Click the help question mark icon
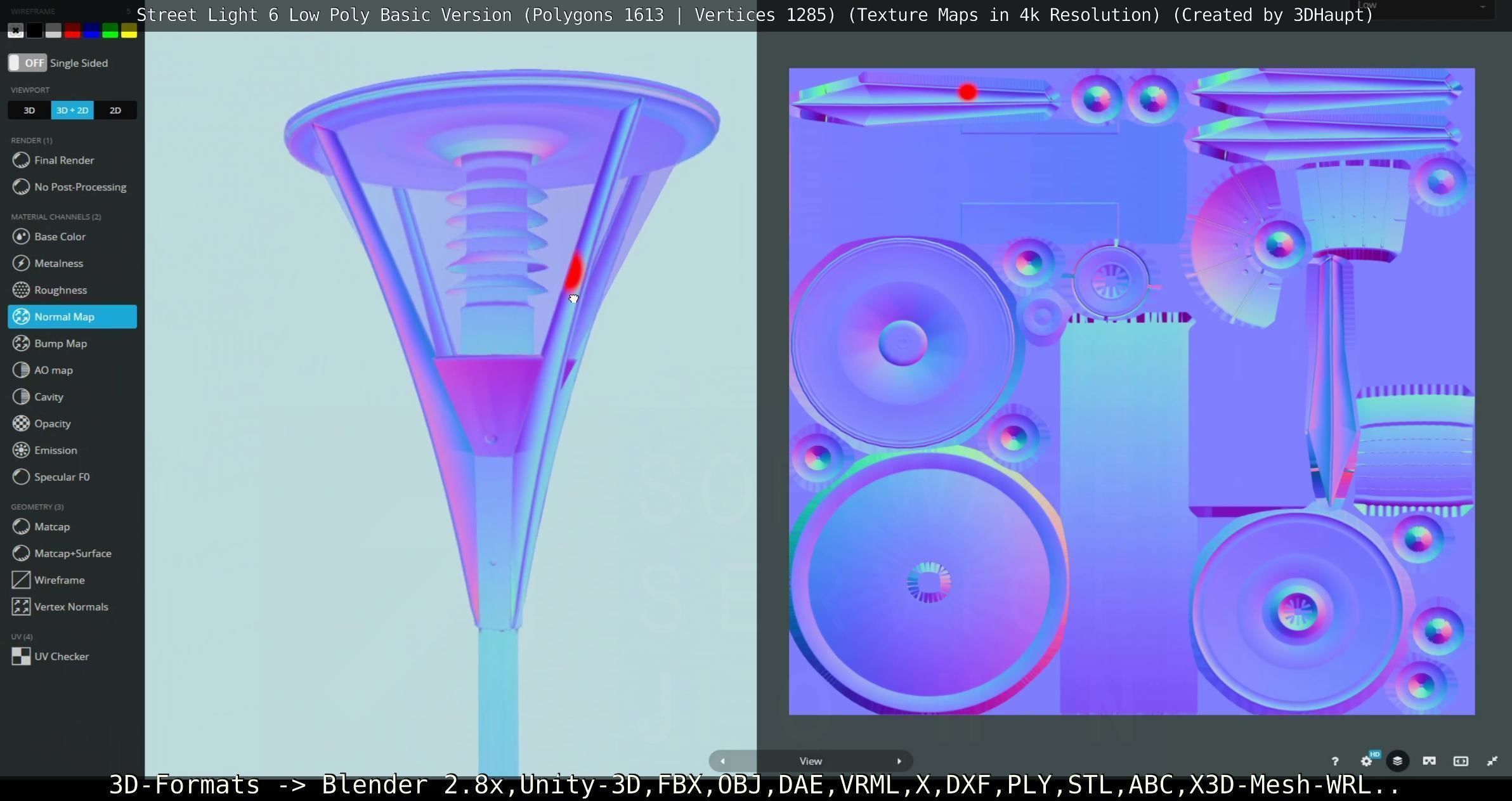 pos(1335,761)
